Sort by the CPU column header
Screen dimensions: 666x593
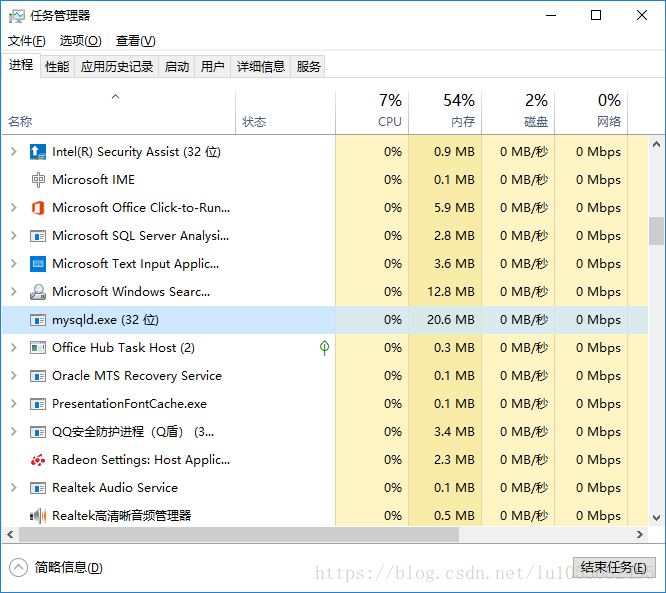pos(372,113)
